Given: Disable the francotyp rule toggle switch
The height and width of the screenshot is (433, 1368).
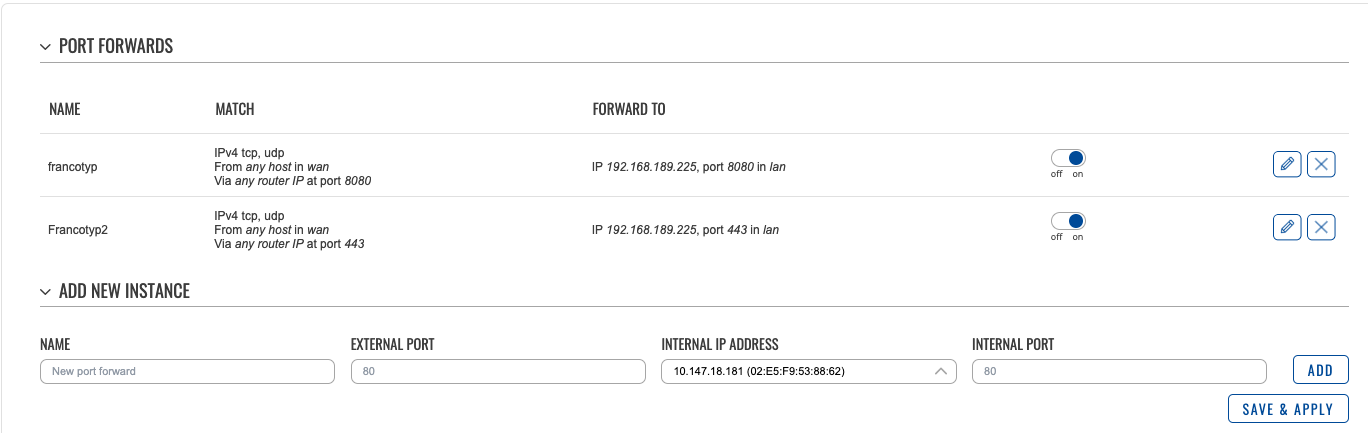Looking at the screenshot, I should 1067,158.
